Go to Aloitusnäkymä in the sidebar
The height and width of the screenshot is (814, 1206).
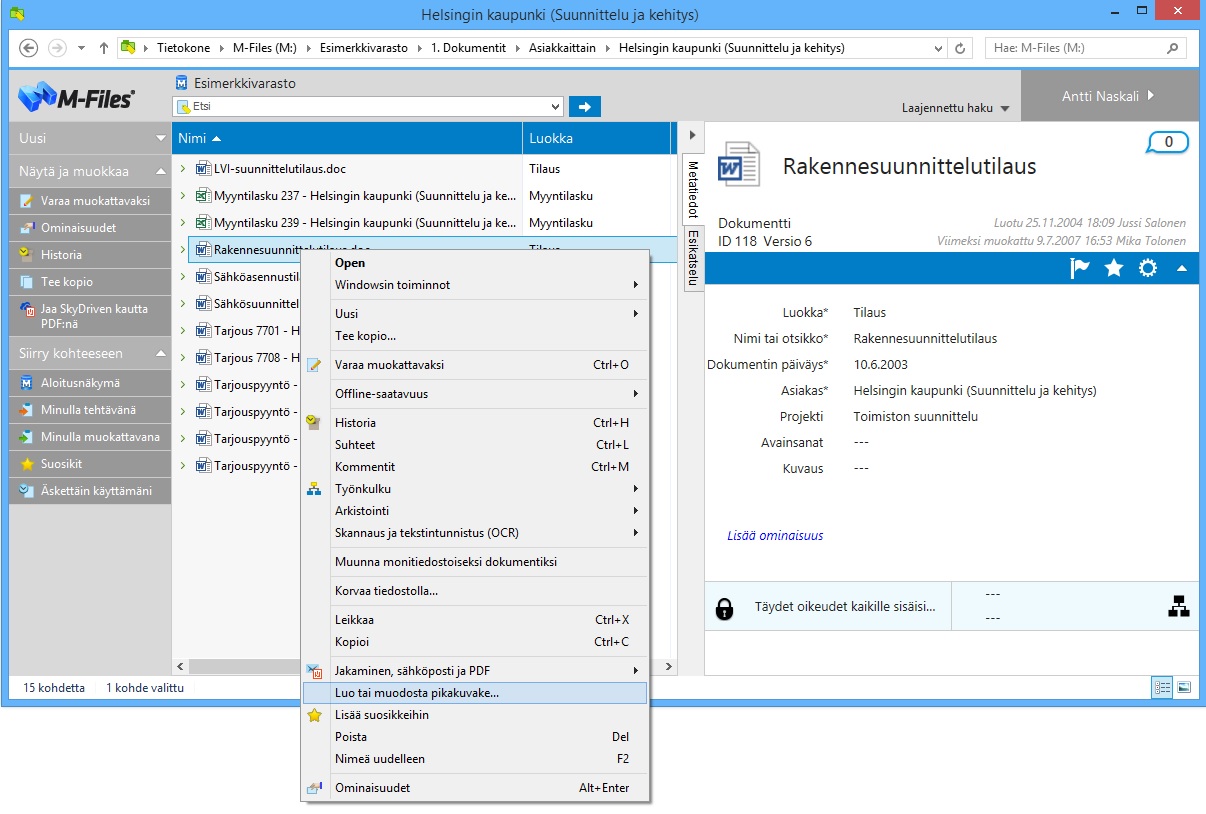click(x=90, y=383)
